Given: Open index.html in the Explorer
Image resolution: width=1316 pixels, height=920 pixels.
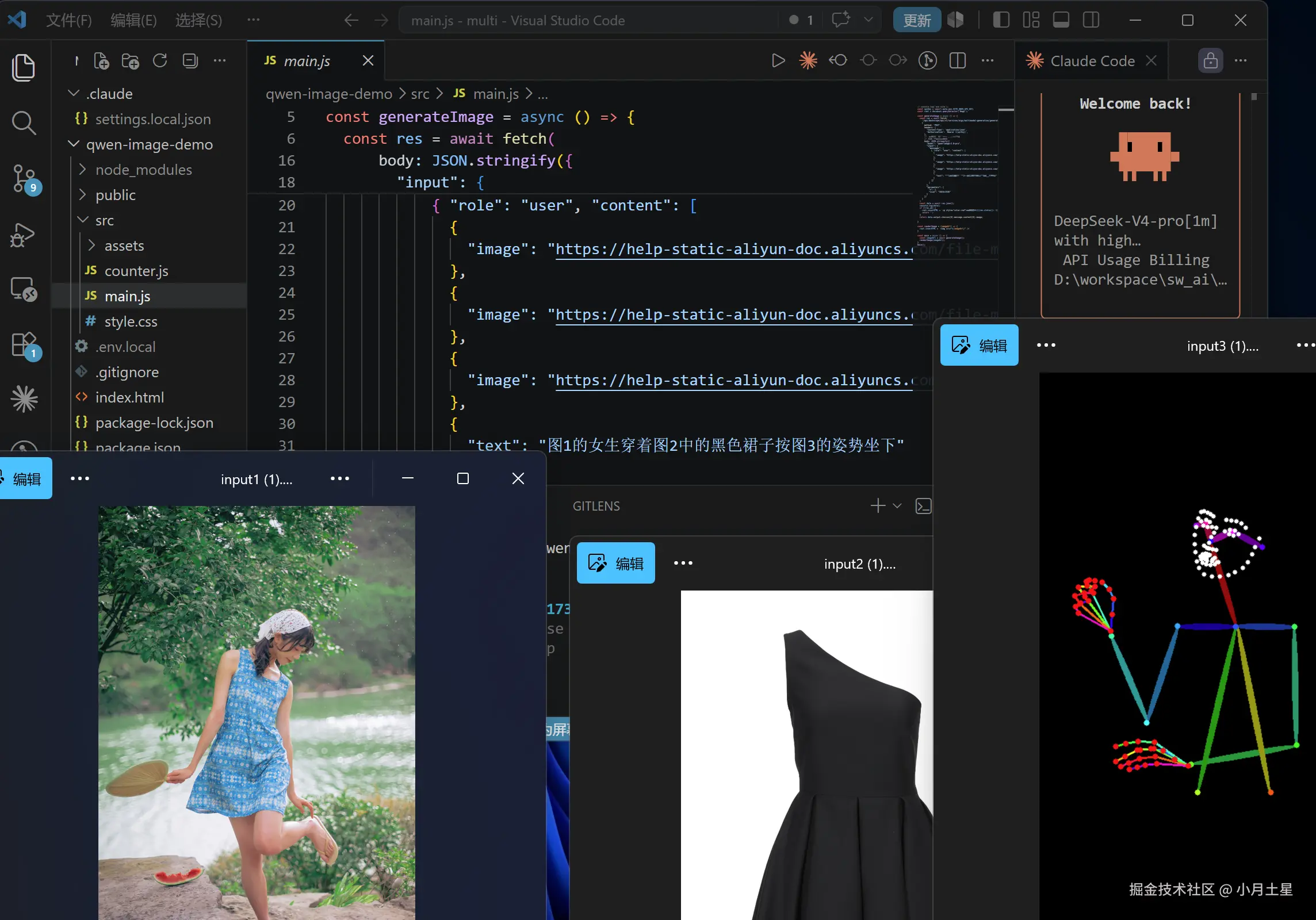Looking at the screenshot, I should [149, 397].
